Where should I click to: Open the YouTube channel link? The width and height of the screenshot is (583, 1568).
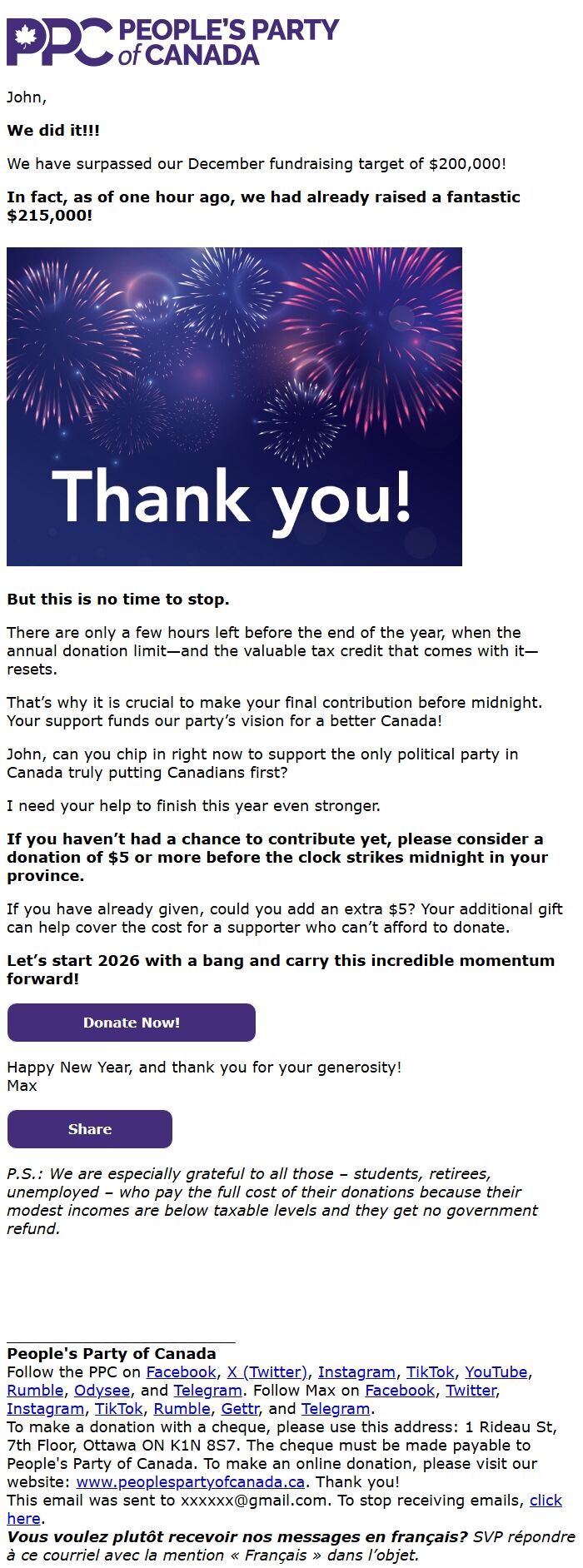495,1371
